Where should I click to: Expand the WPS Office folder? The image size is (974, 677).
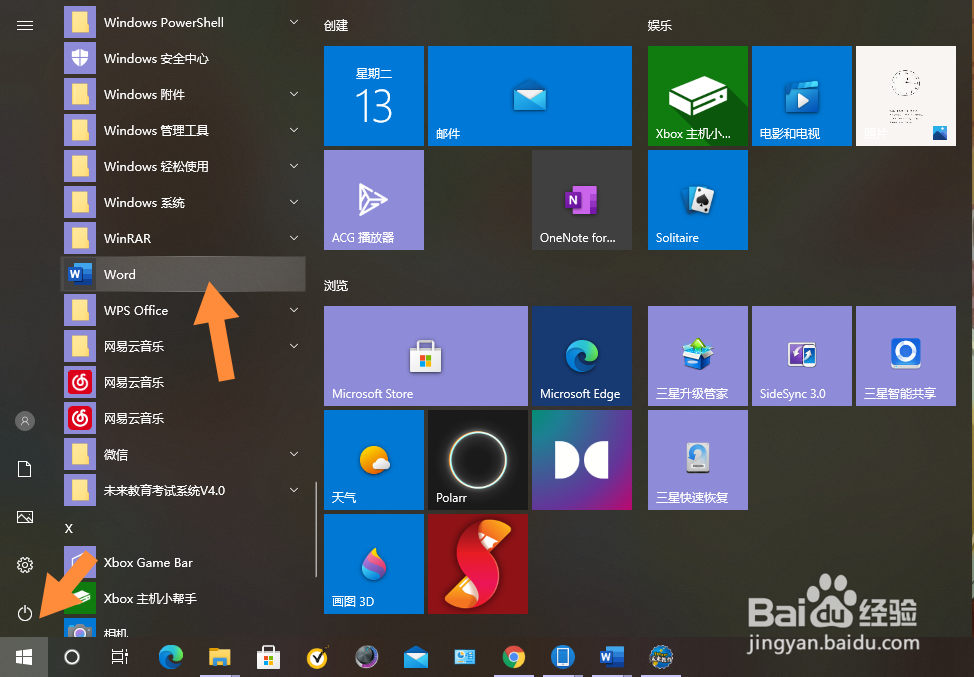point(183,311)
